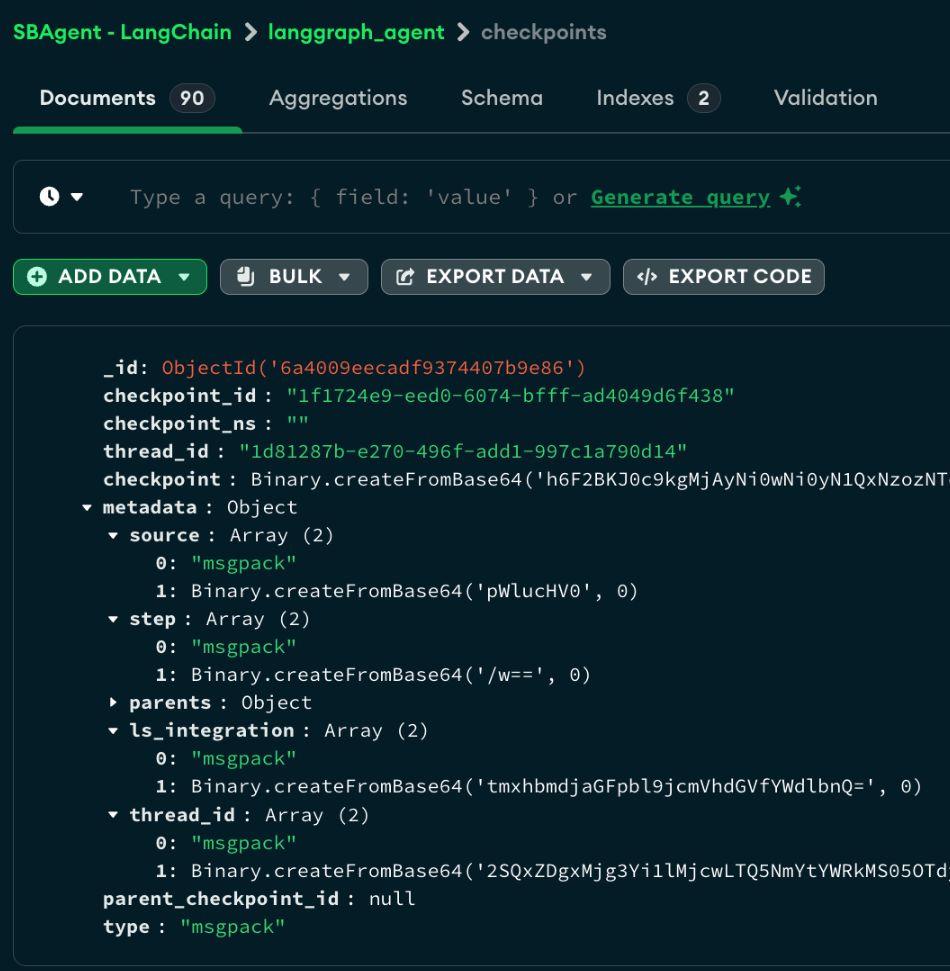Switch to the Indexes tab

pos(658,98)
